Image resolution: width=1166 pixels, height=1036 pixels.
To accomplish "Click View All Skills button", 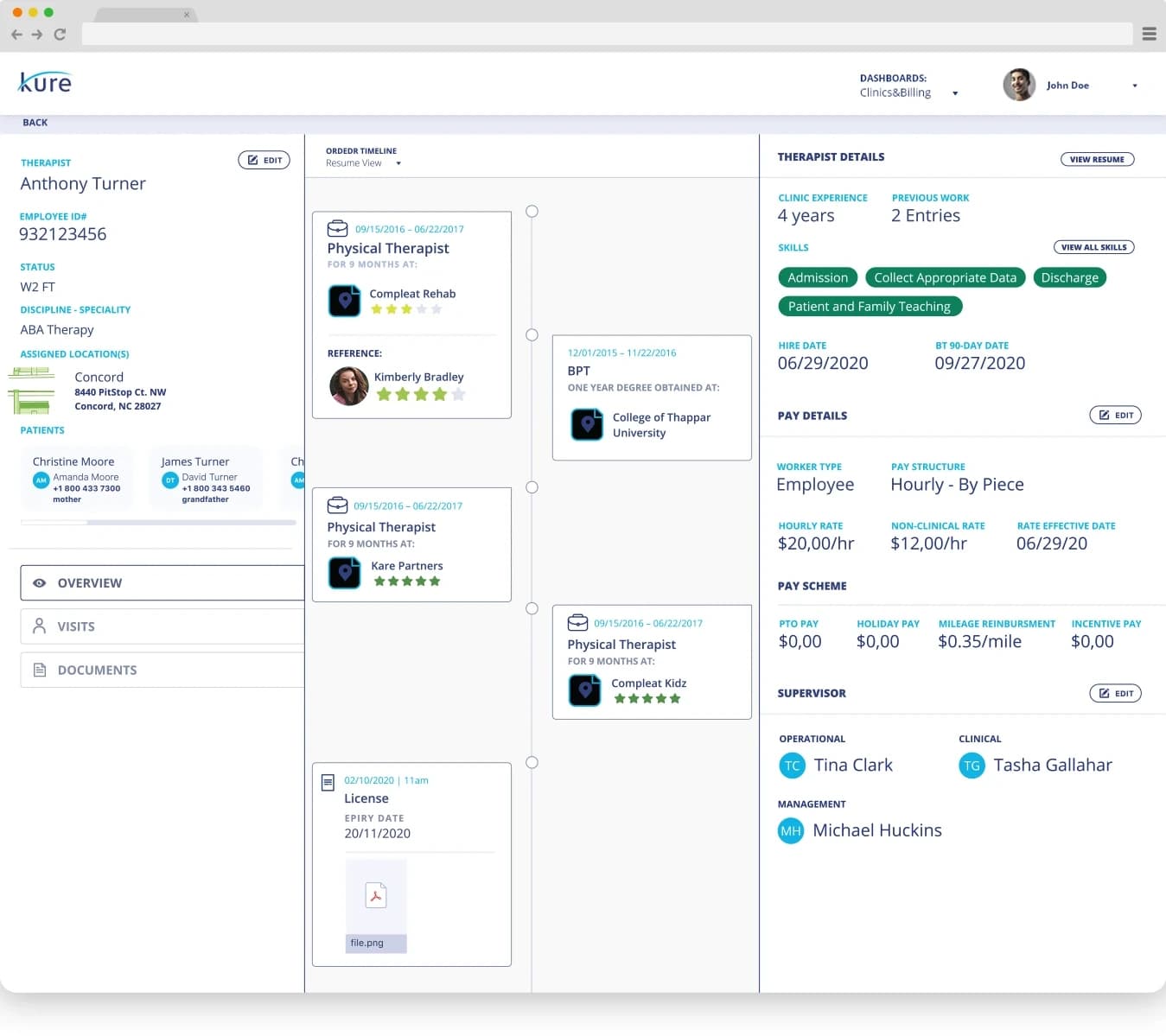I will (1093, 247).
